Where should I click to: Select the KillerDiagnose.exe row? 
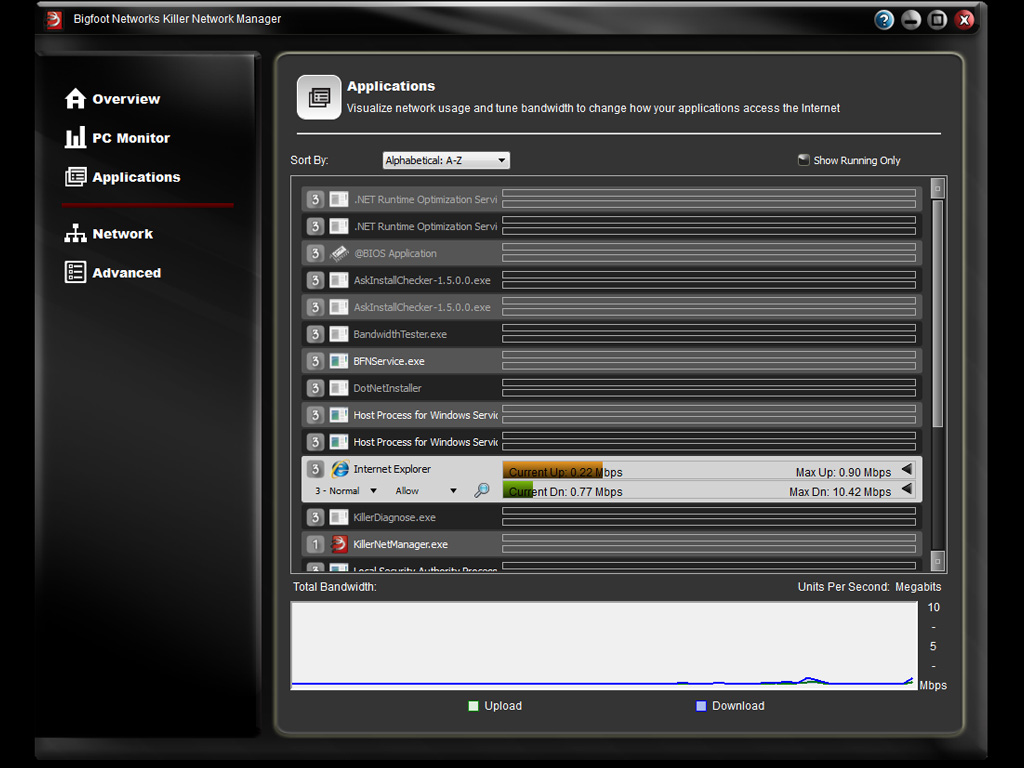point(612,517)
